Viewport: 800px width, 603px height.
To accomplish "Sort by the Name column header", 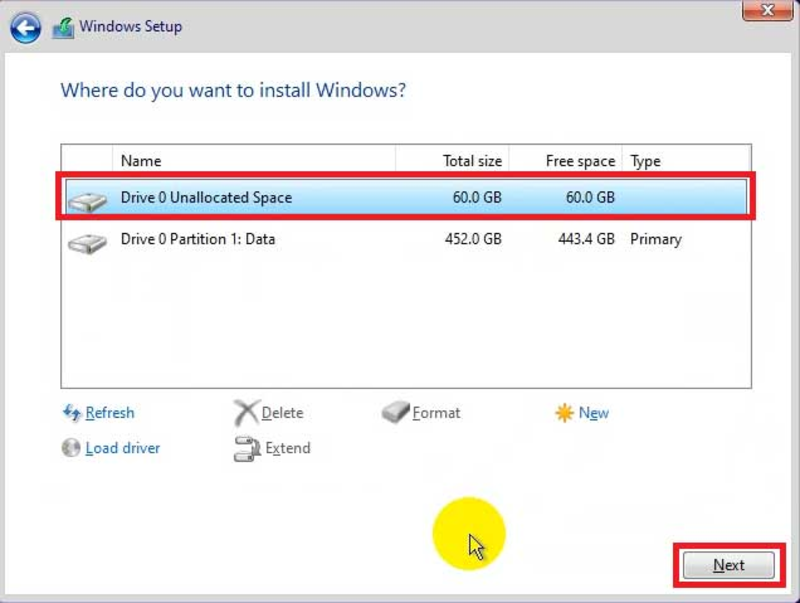I will pyautogui.click(x=254, y=161).
